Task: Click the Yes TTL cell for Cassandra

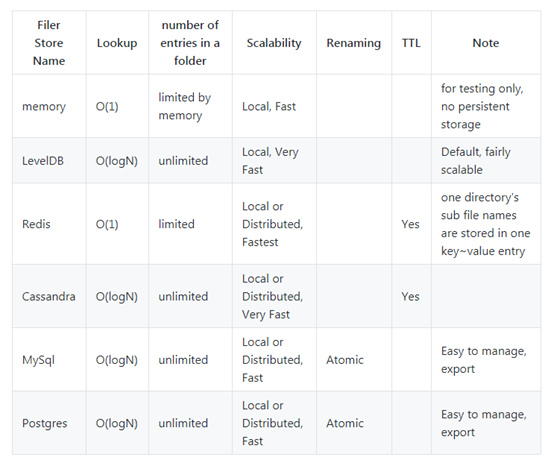Action: tap(410, 296)
